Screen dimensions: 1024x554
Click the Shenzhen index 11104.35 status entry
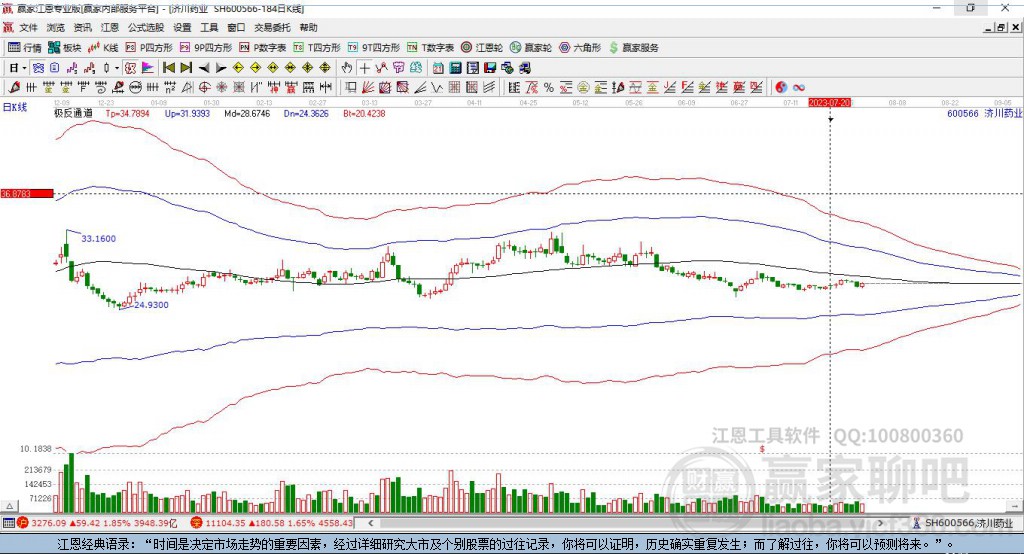pyautogui.click(x=272, y=523)
